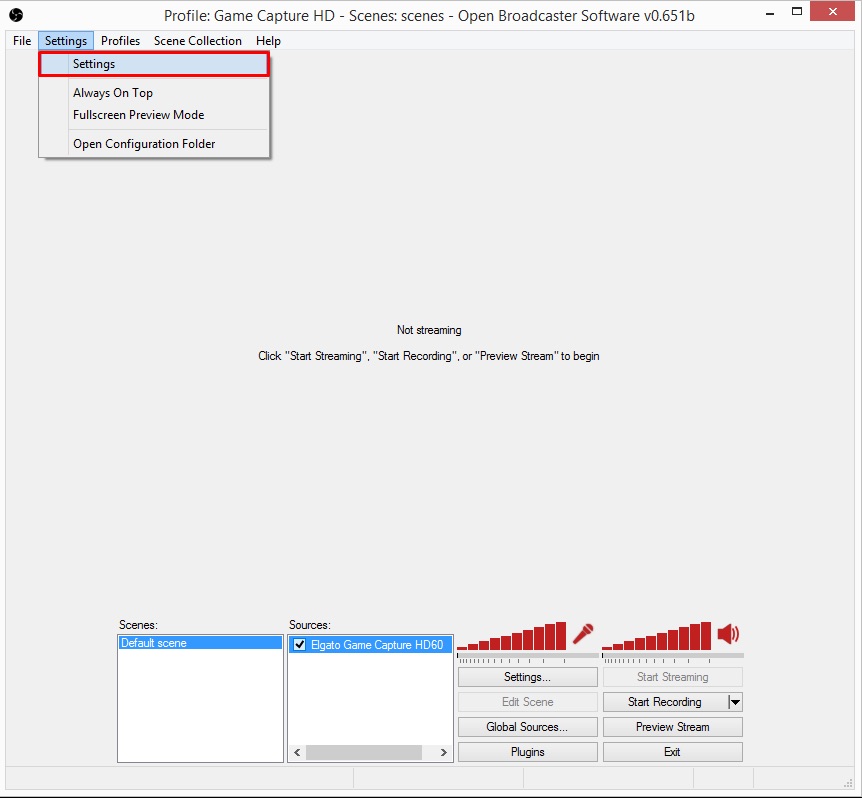Open the Scene Collection menu

198,41
